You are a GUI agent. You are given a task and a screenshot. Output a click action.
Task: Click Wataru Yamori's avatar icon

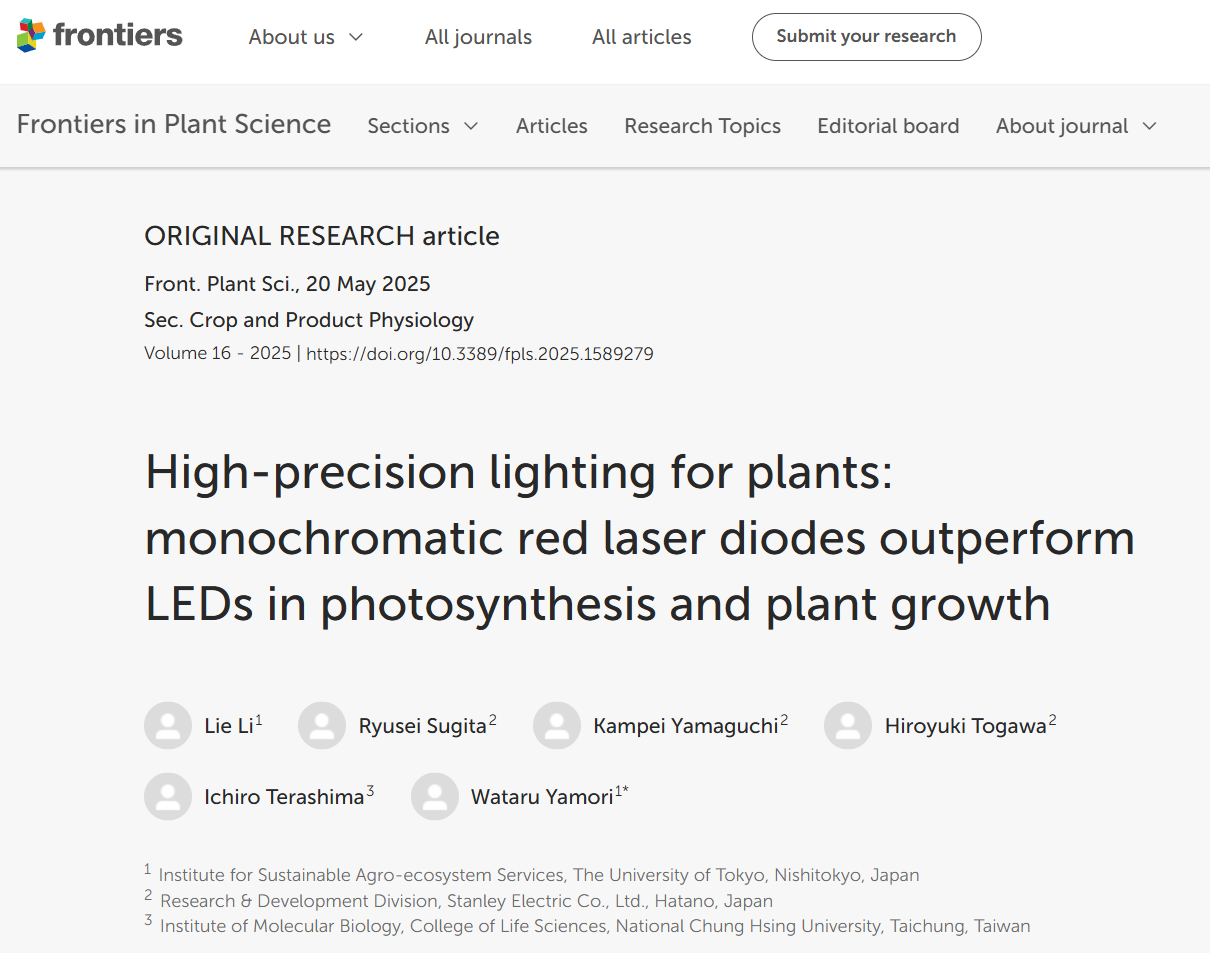click(x=435, y=797)
